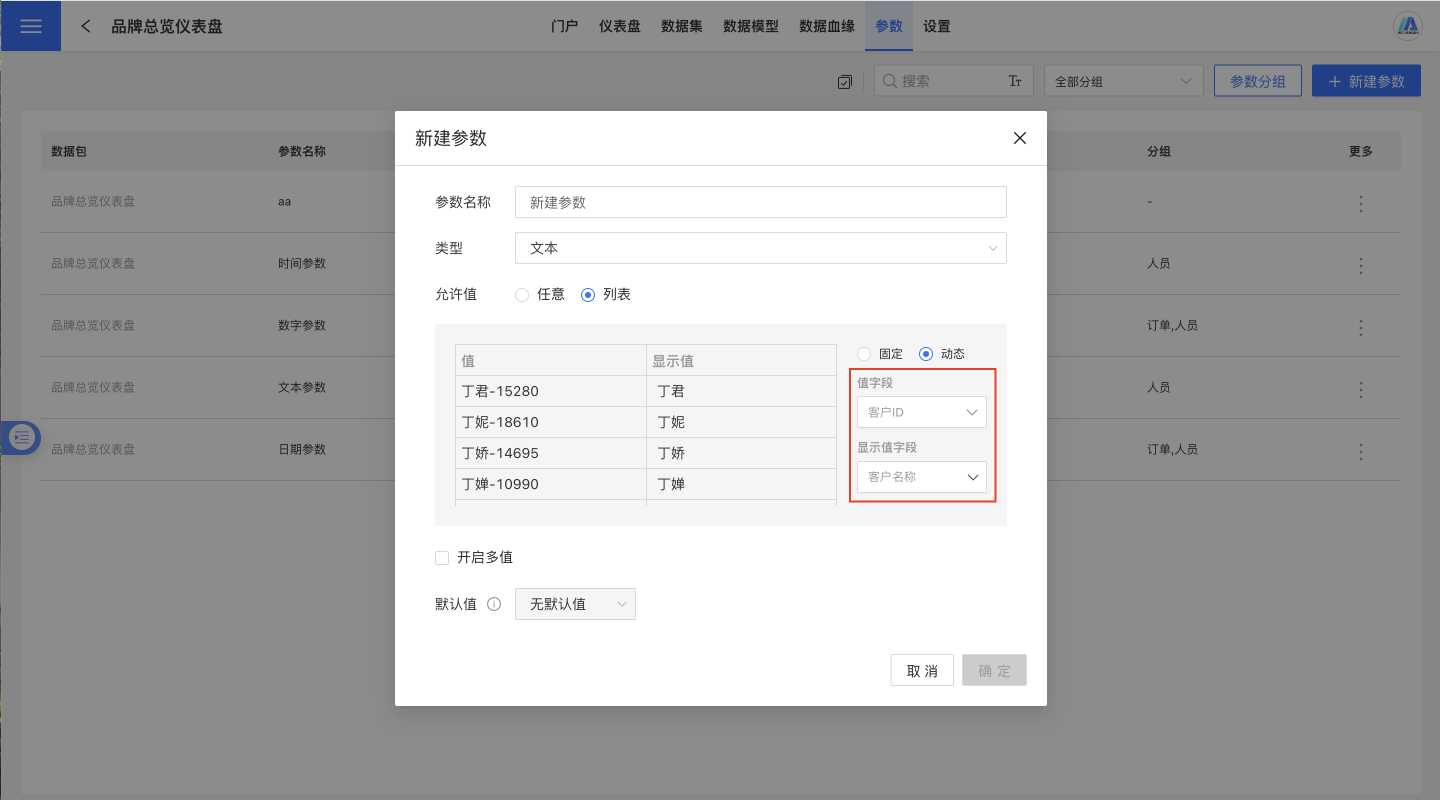Expand the floating side panel icon at left

click(22, 438)
